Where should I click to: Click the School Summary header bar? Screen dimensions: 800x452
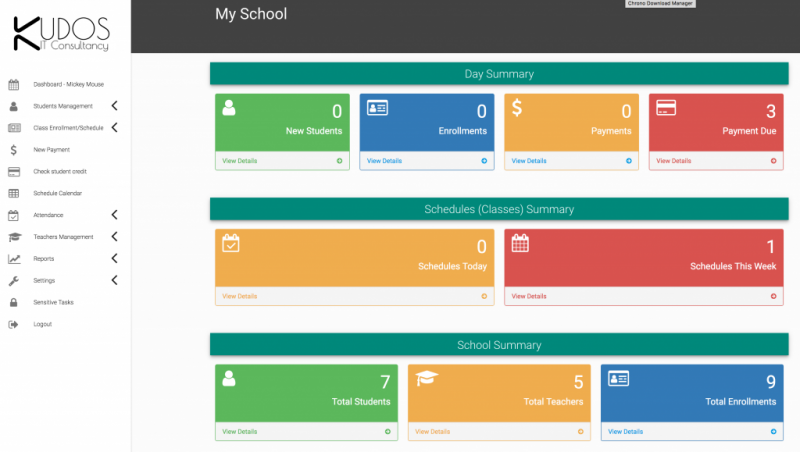[499, 345]
